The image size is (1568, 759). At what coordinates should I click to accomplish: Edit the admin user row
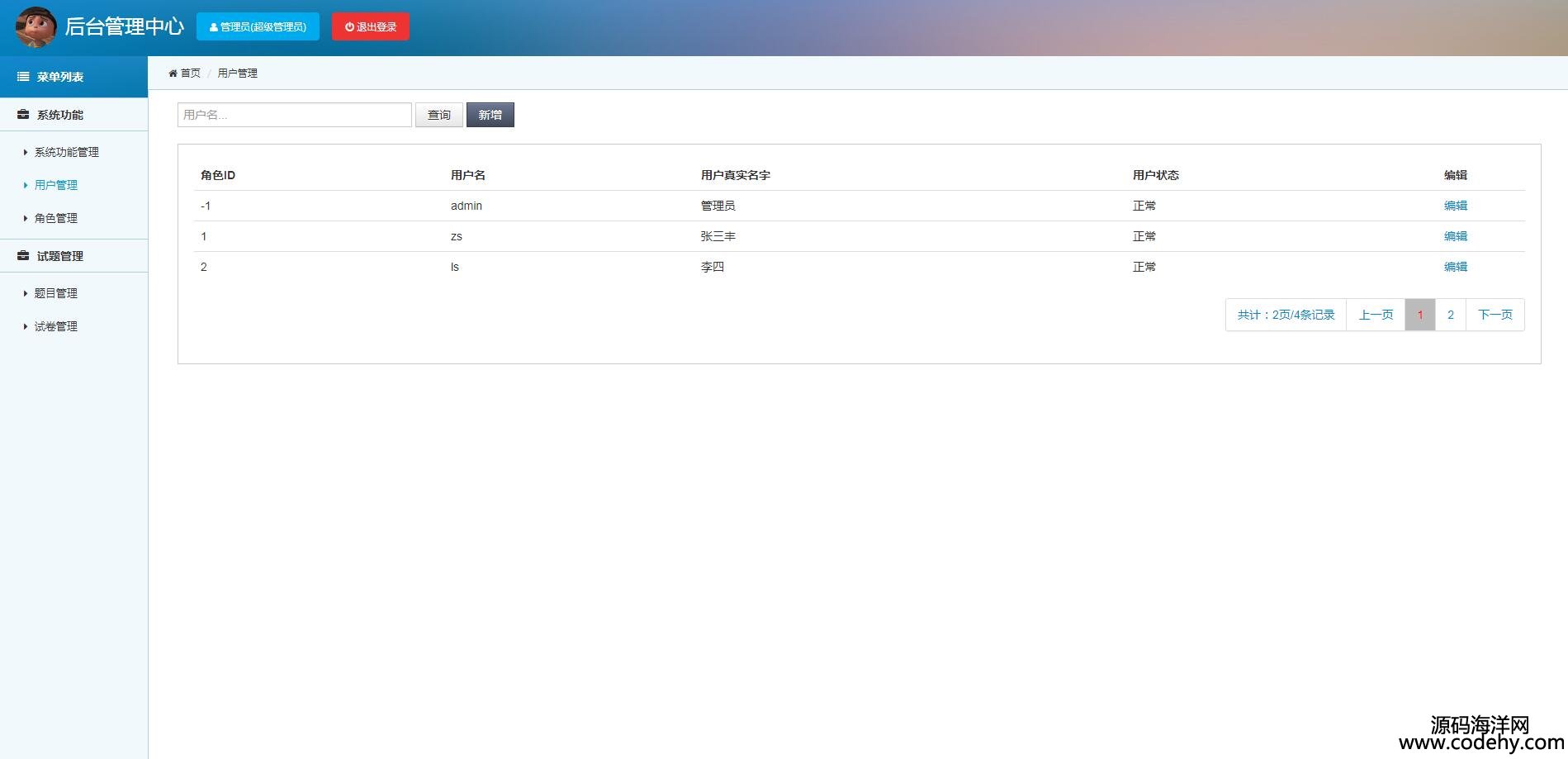click(1456, 206)
